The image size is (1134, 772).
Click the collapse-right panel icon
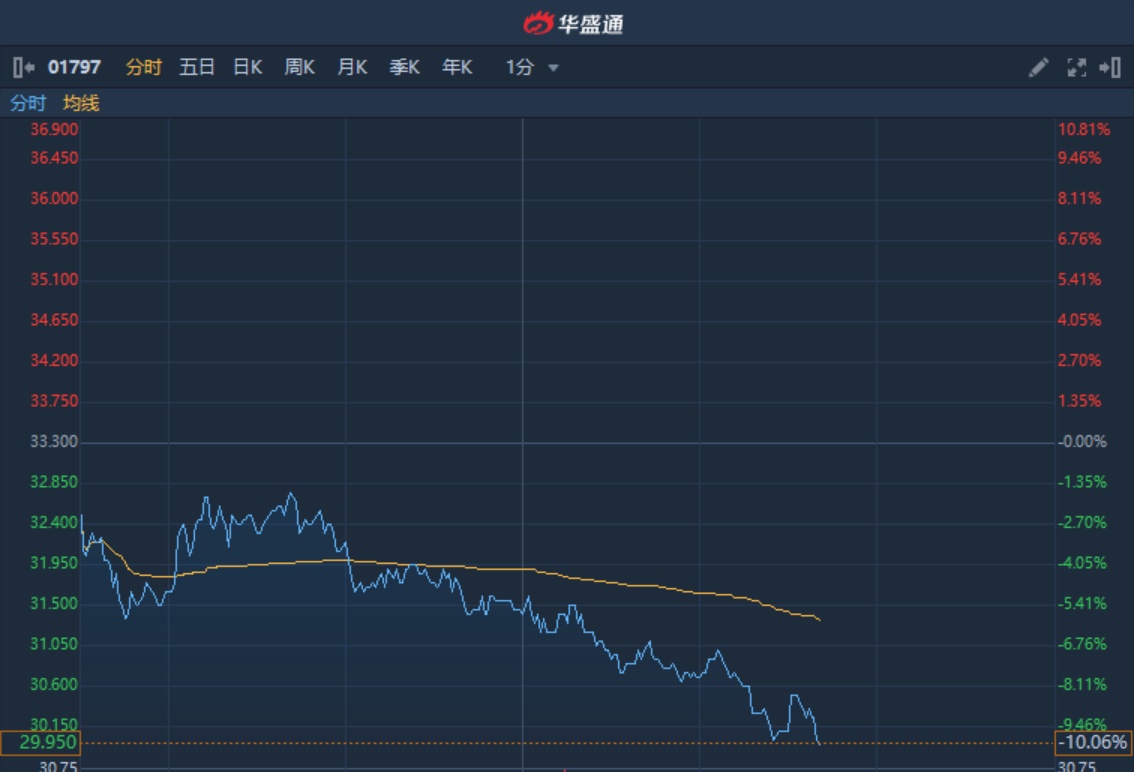[1109, 68]
